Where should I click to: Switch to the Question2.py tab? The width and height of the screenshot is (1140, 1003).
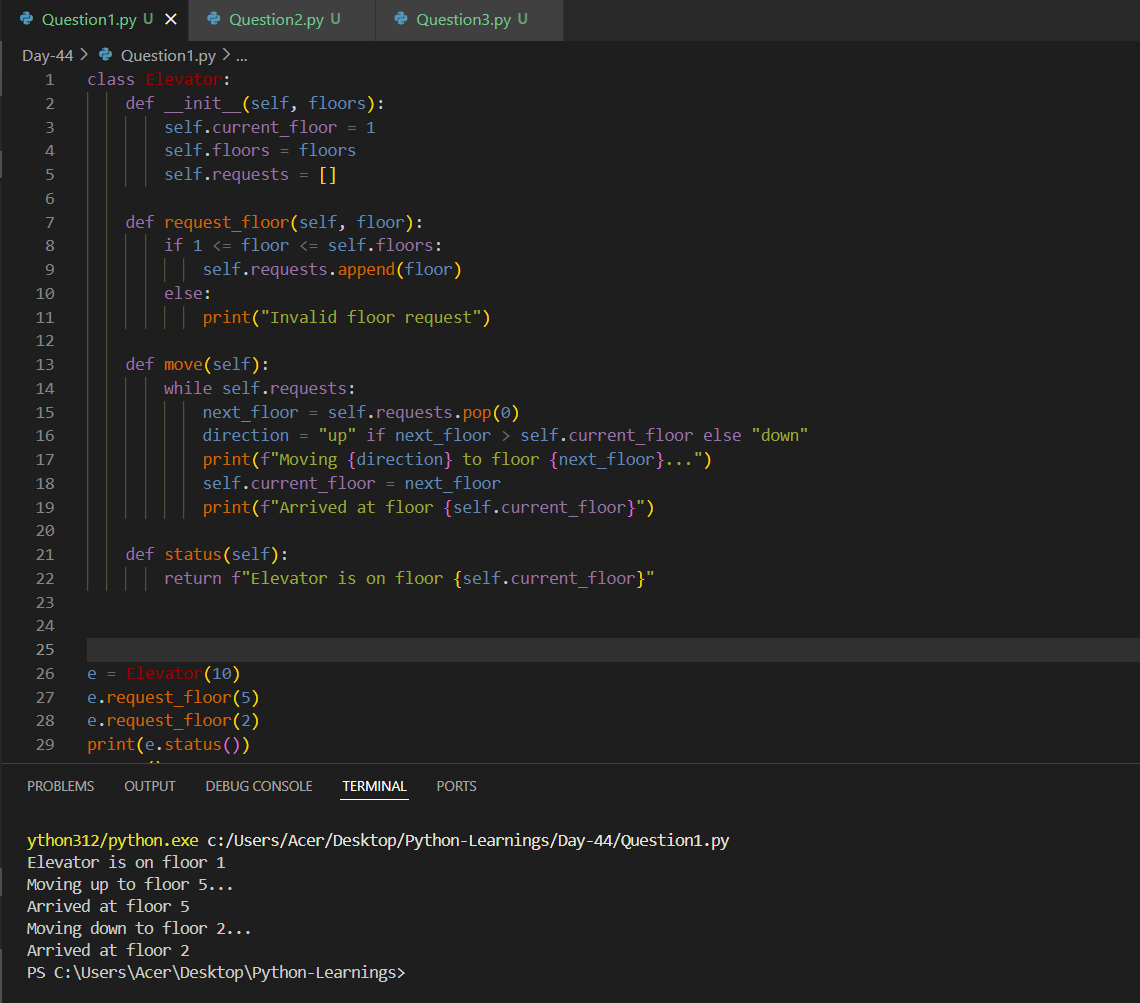pos(282,20)
